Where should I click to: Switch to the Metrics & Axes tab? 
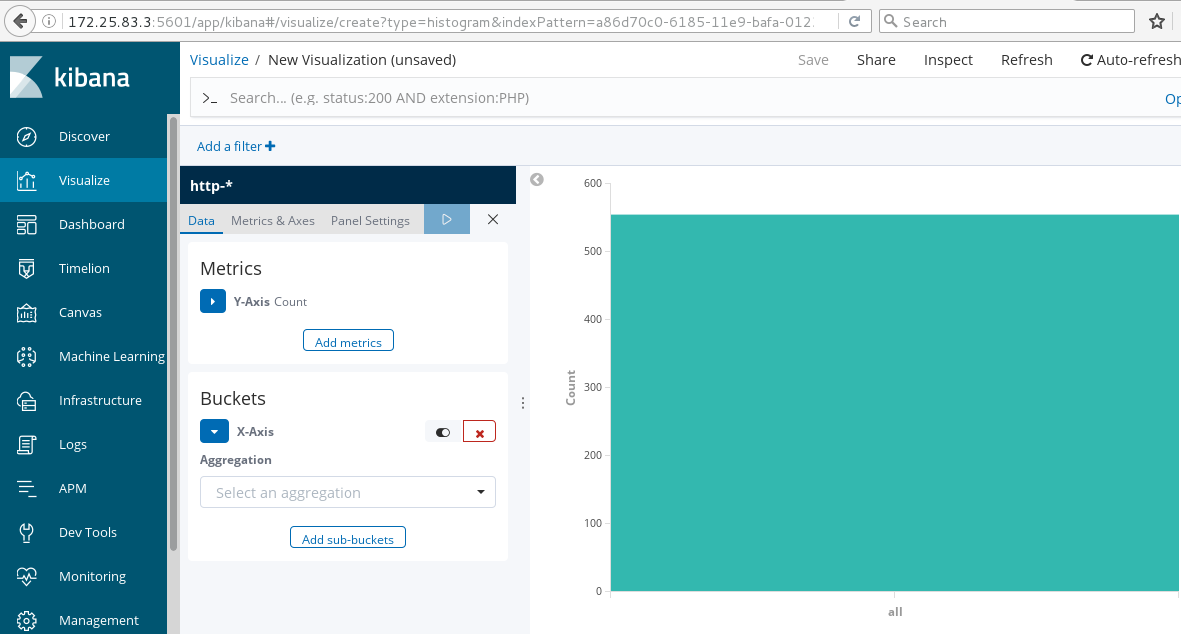[273, 221]
